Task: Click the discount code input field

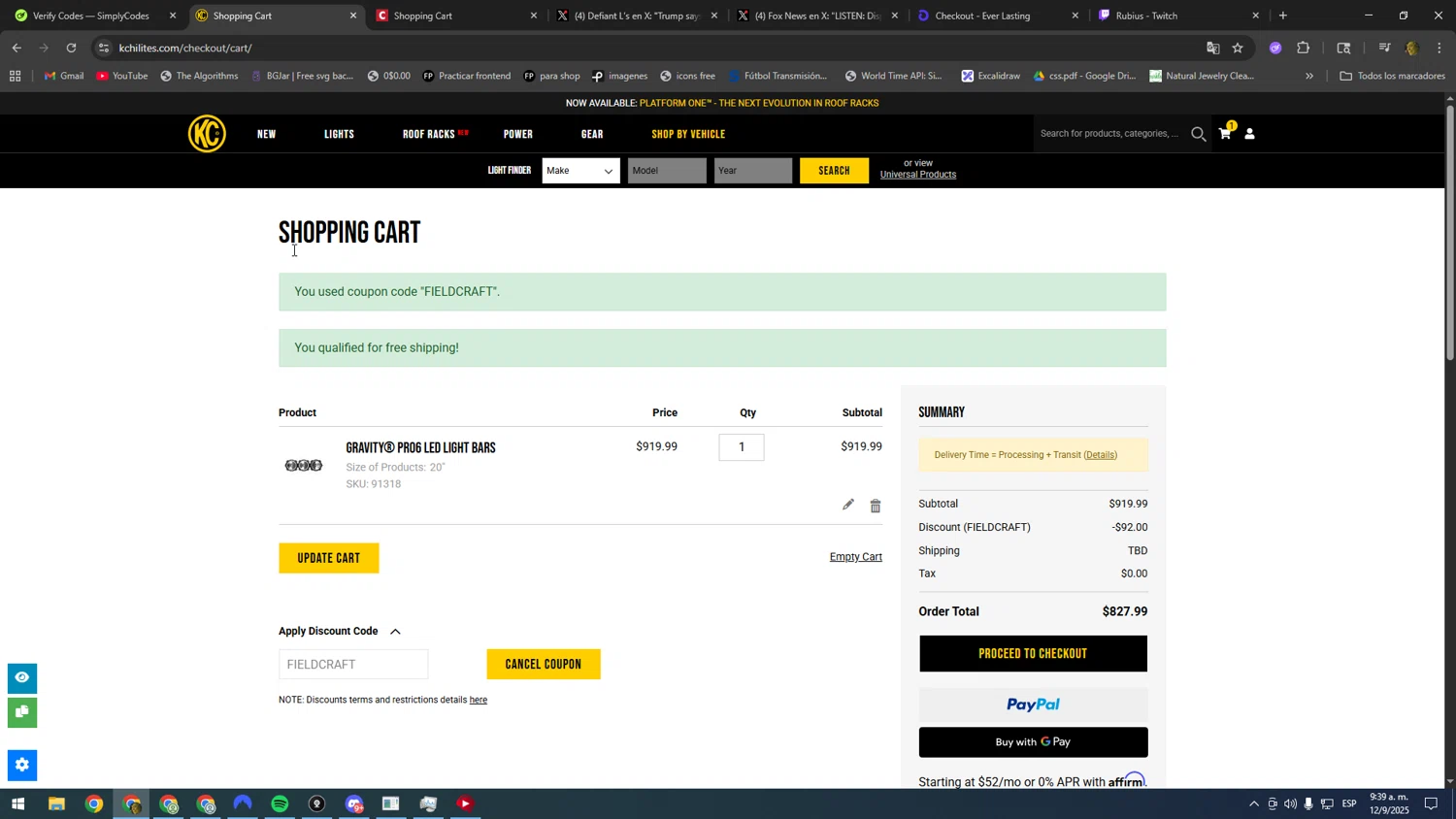Action: 353,665
